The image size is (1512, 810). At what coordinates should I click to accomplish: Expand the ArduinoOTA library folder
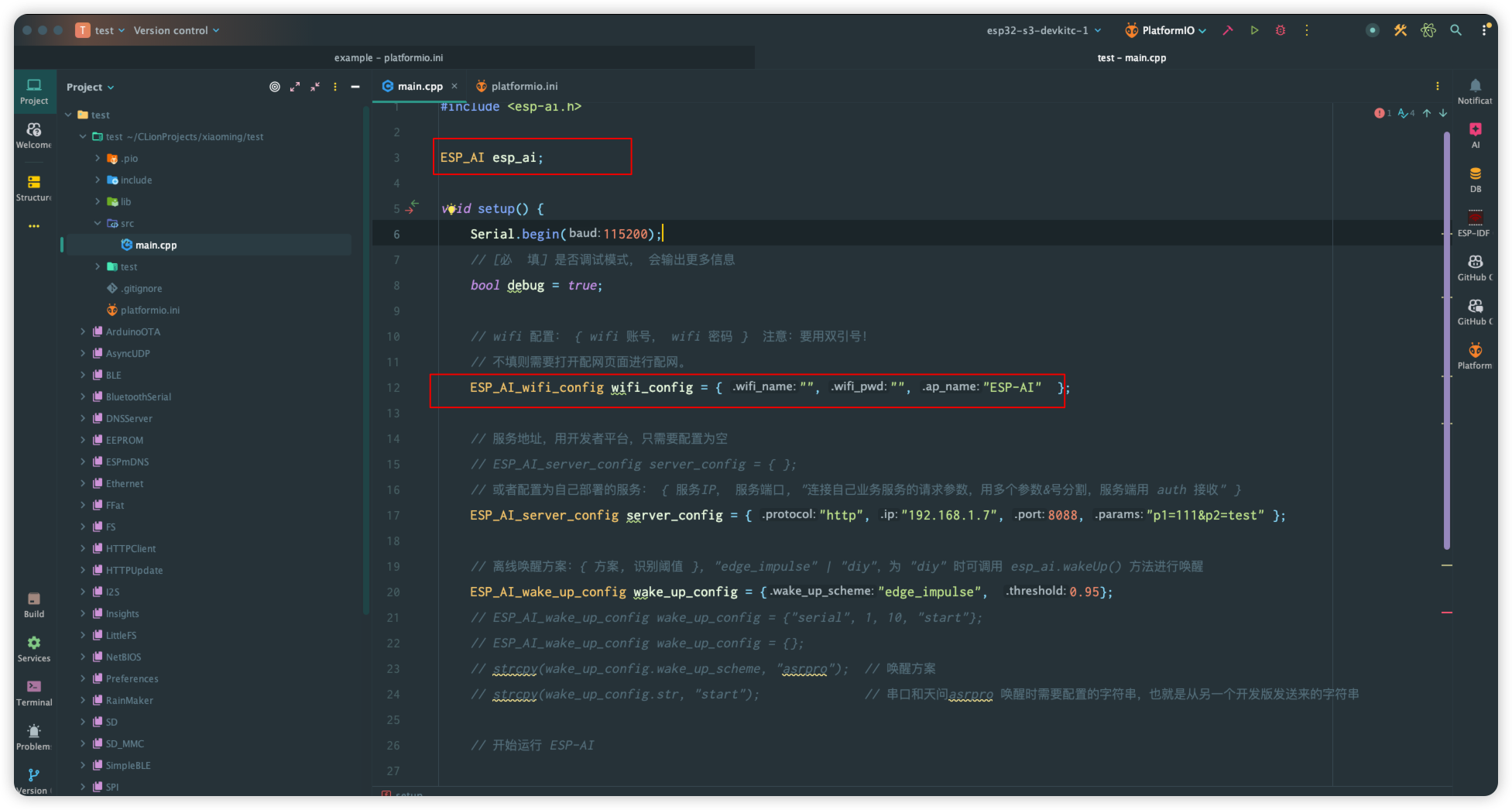point(84,331)
